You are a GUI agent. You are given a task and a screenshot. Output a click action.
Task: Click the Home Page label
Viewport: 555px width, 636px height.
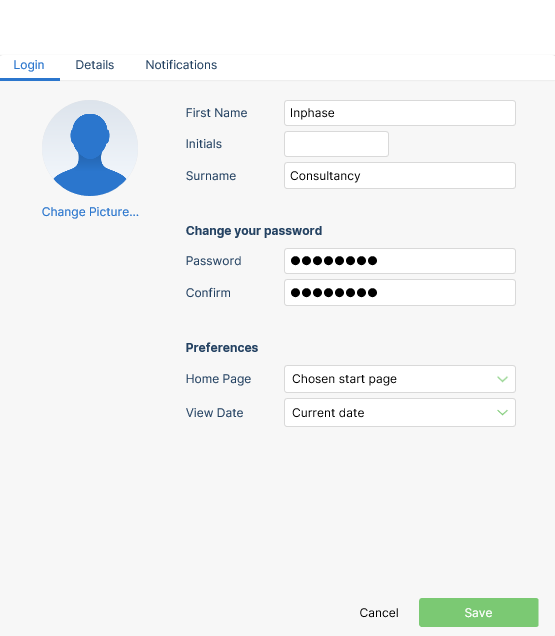[x=218, y=379]
